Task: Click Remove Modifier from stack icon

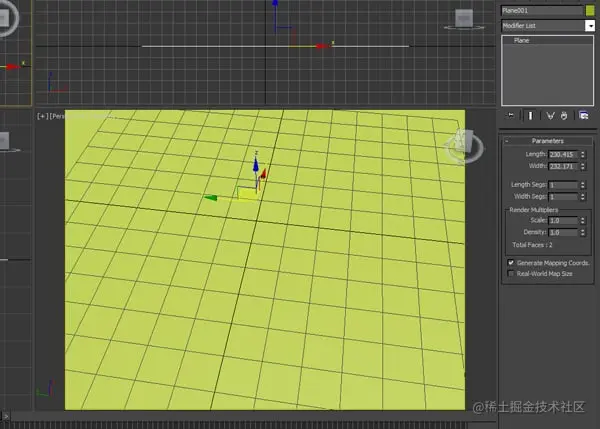Action: pyautogui.click(x=564, y=116)
